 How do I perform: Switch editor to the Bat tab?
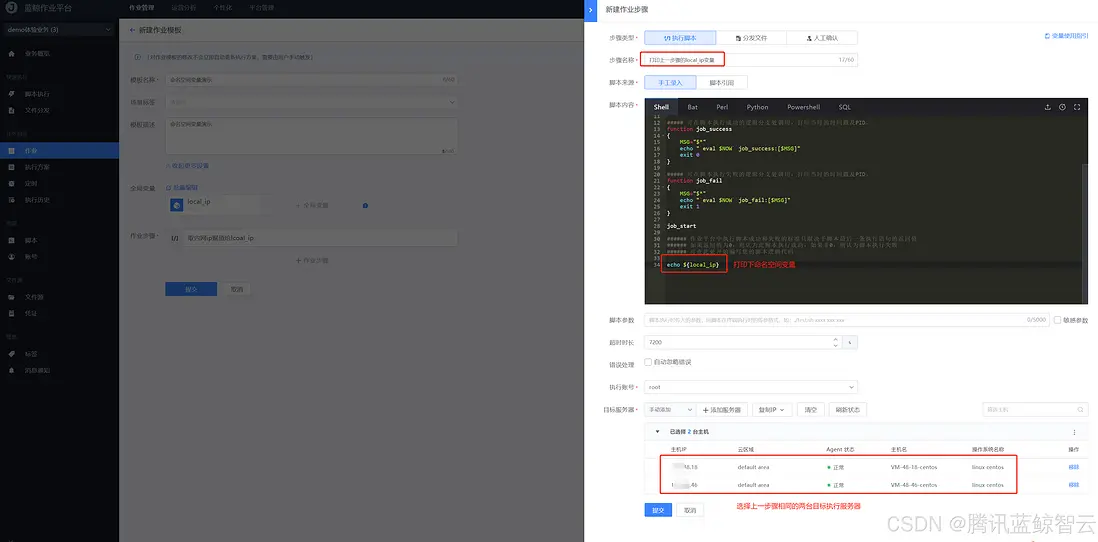coord(692,107)
